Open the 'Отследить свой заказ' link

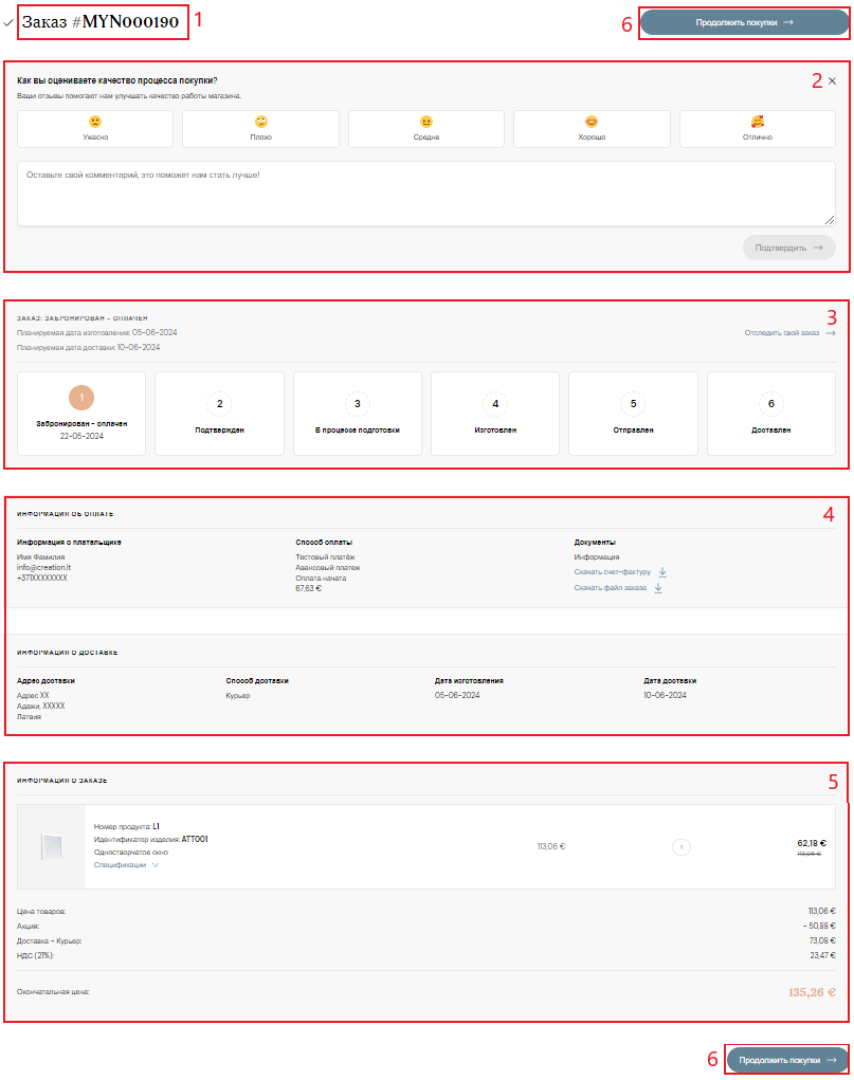[x=790, y=333]
